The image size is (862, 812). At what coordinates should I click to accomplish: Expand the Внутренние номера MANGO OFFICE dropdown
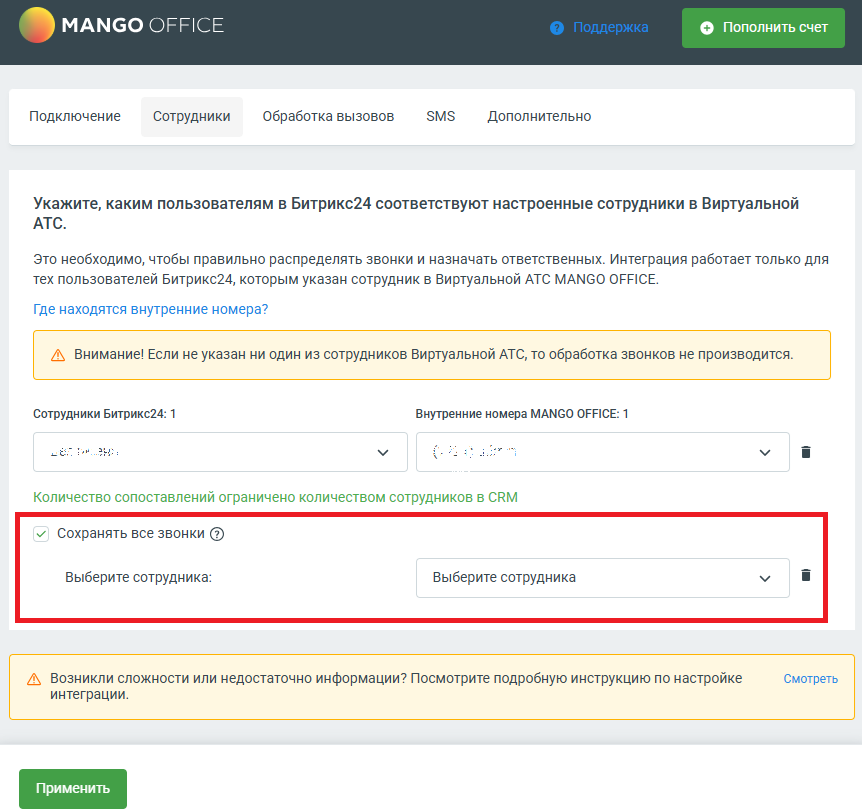603,452
